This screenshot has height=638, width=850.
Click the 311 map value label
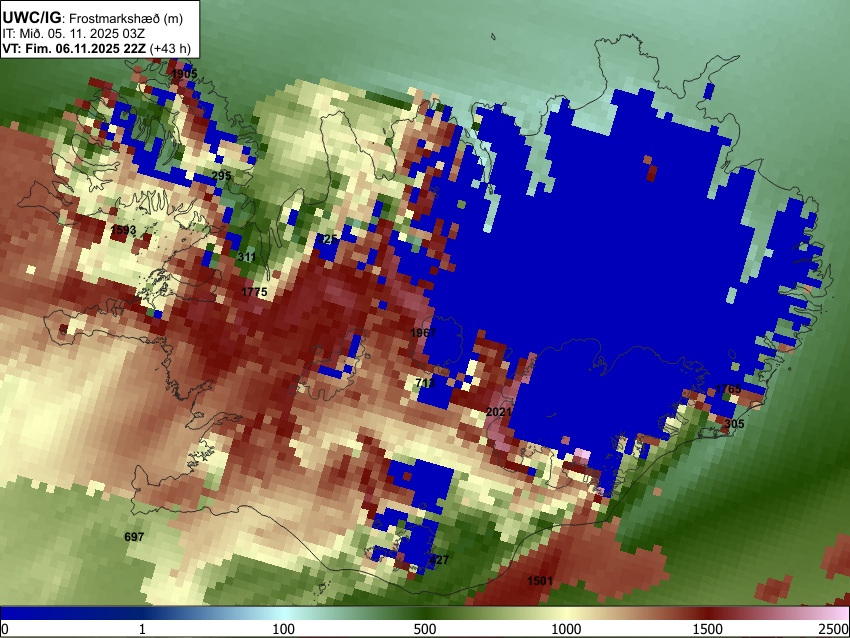point(247,256)
